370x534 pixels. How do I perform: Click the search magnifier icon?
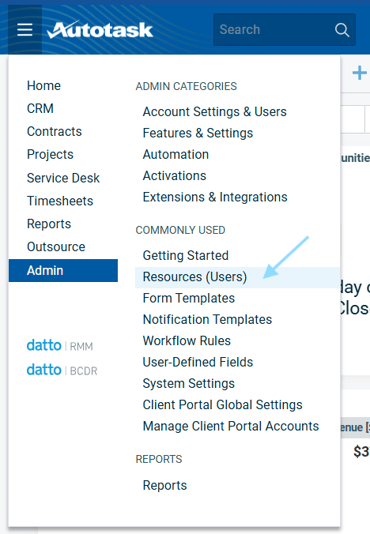point(342,30)
